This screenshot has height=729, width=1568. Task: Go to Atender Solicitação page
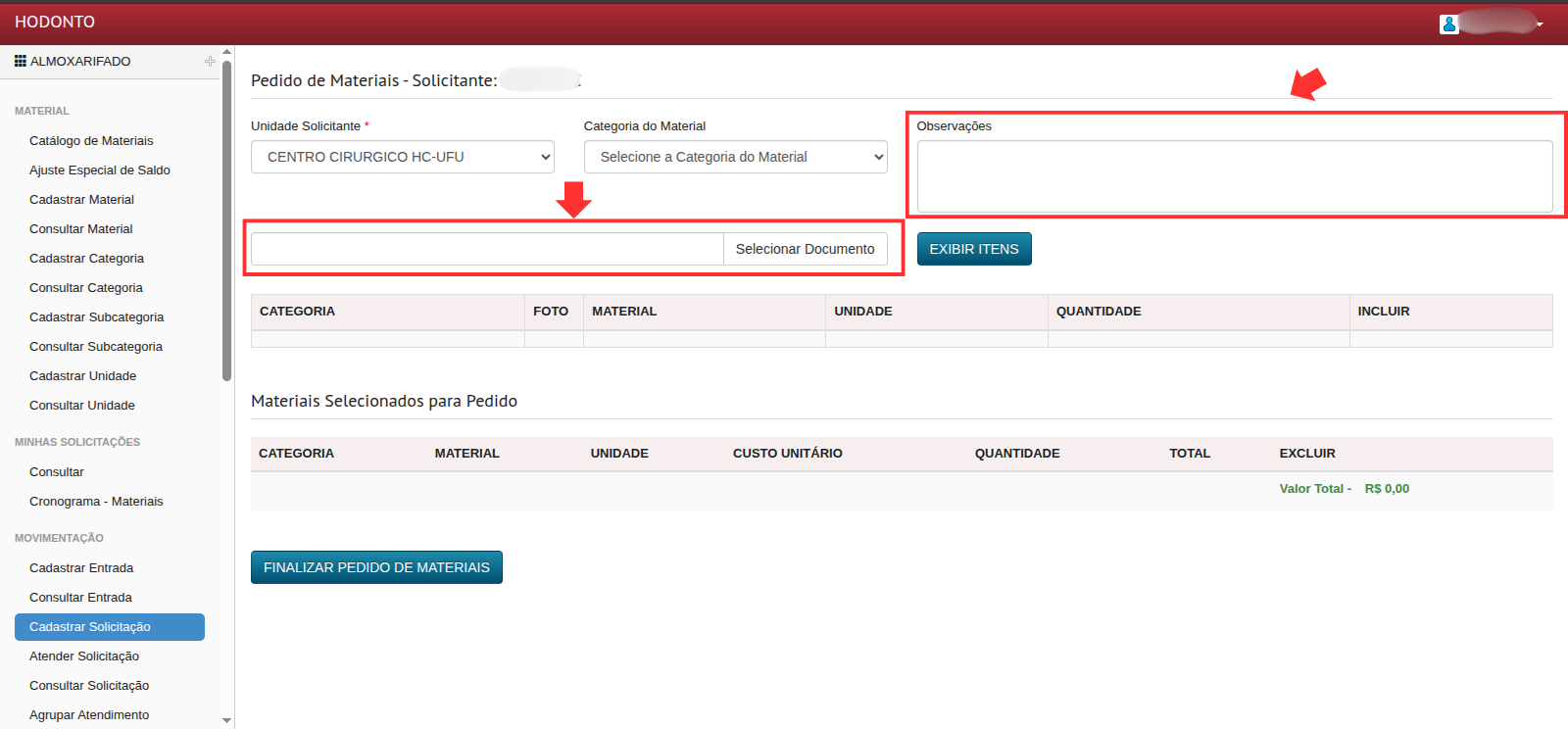pos(84,656)
